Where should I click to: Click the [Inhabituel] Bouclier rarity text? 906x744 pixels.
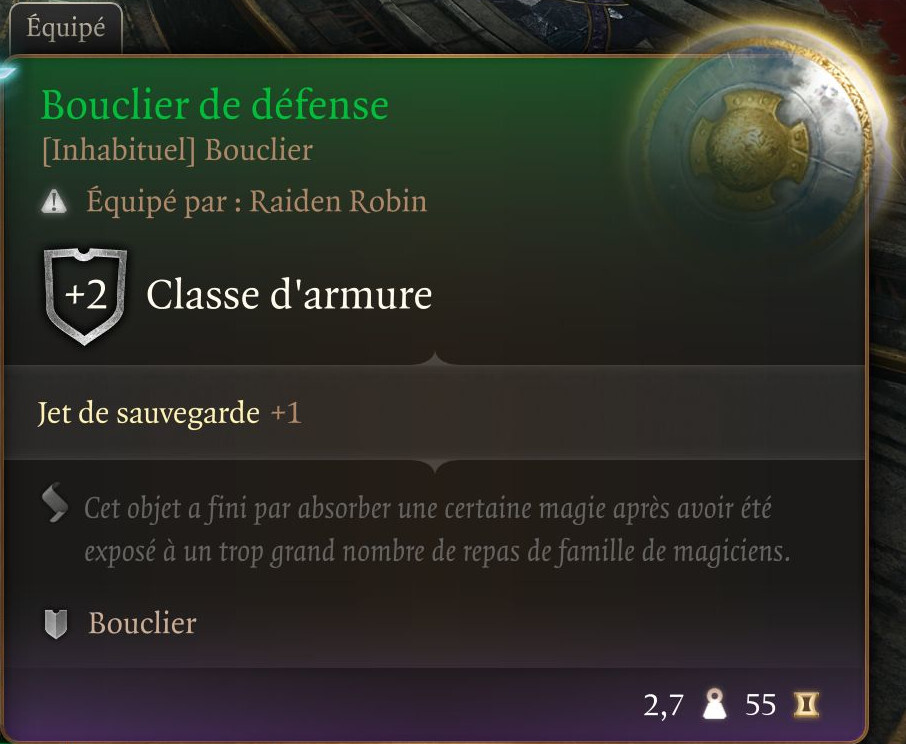[177, 150]
